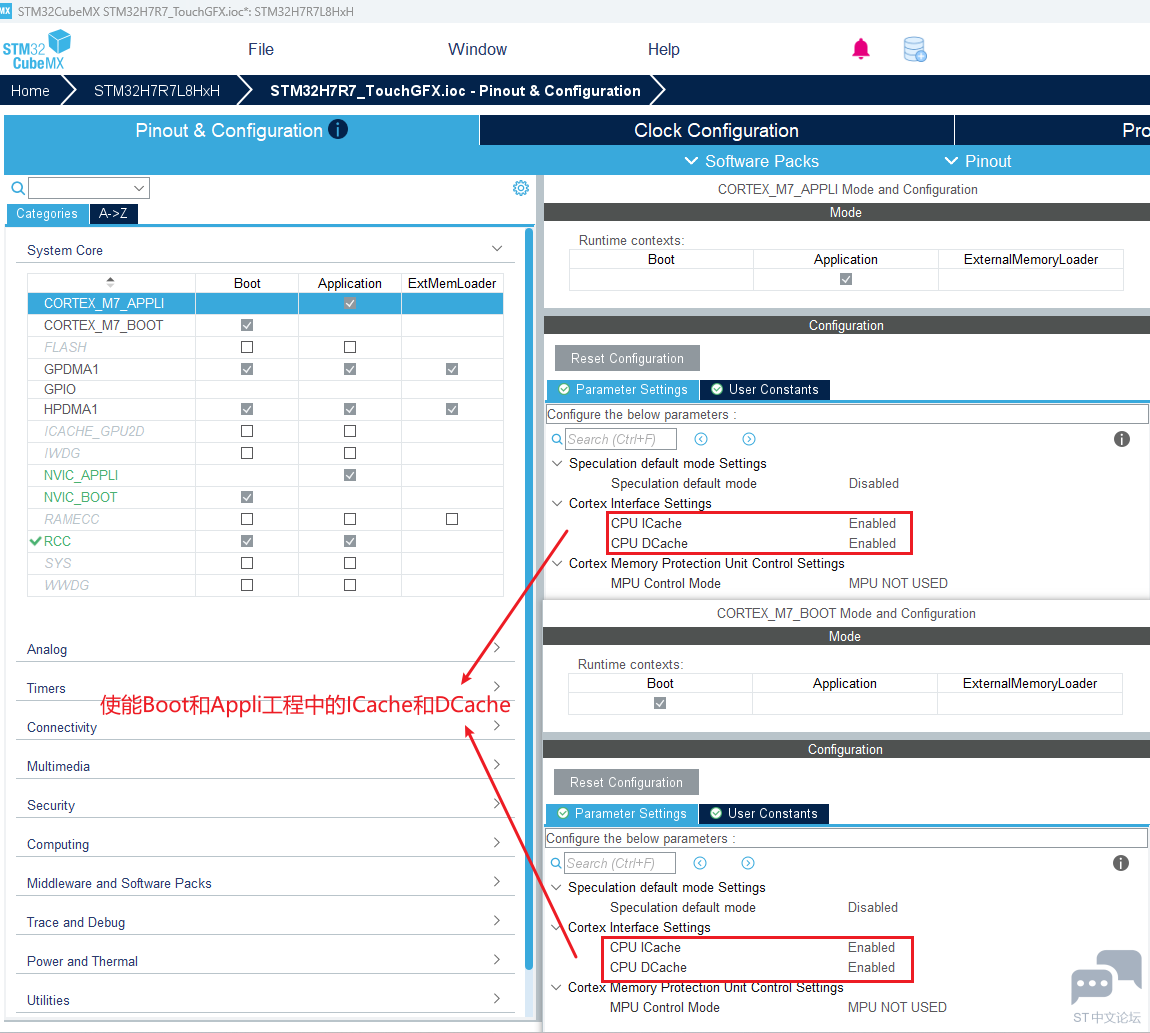Go to previous search result in CORTEX_M7_APPLI
This screenshot has height=1033, width=1150.
pos(701,439)
